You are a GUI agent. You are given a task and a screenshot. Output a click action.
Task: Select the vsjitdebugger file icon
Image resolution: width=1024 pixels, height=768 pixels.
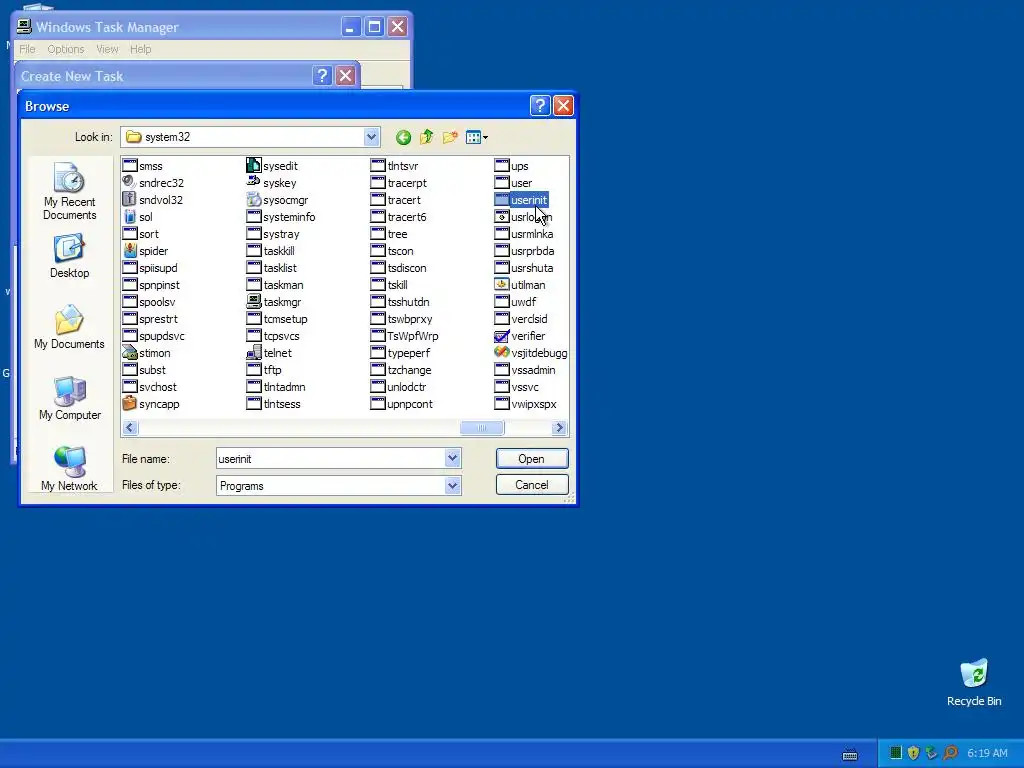click(502, 353)
